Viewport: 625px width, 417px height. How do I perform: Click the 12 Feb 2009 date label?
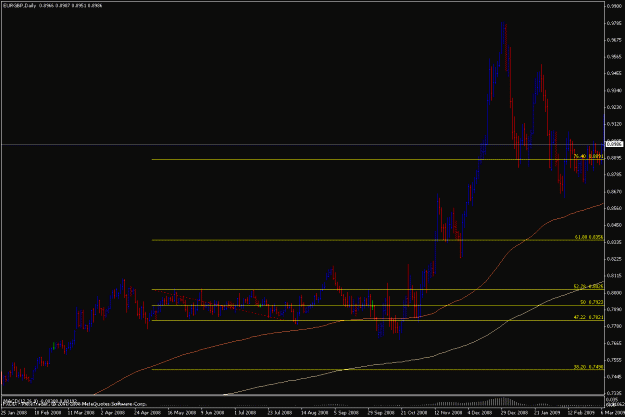pyautogui.click(x=581, y=413)
